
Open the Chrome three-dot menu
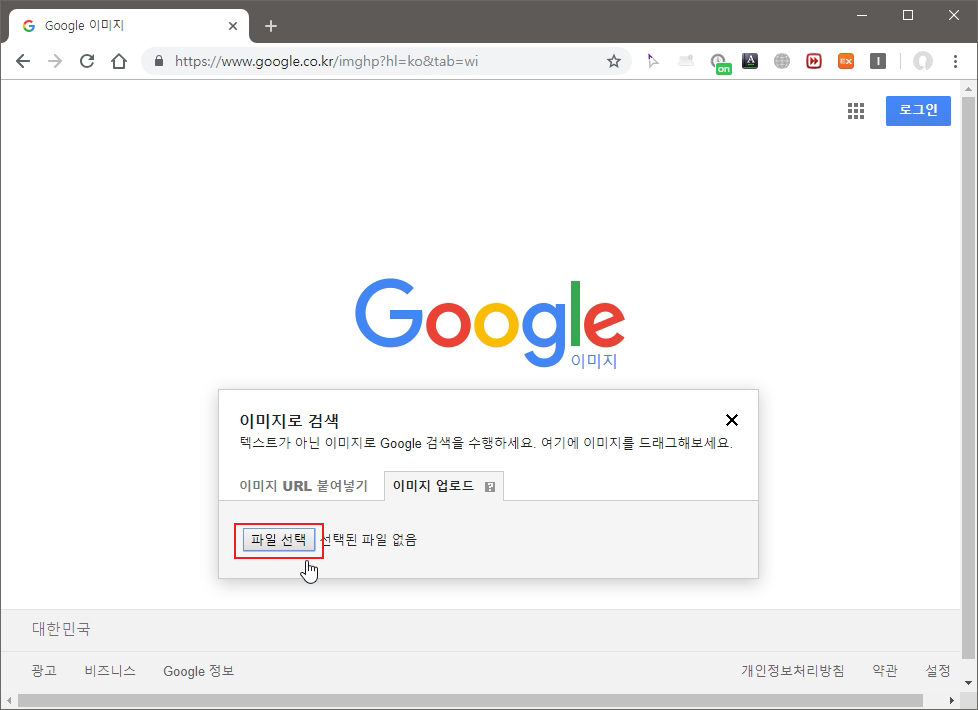955,61
